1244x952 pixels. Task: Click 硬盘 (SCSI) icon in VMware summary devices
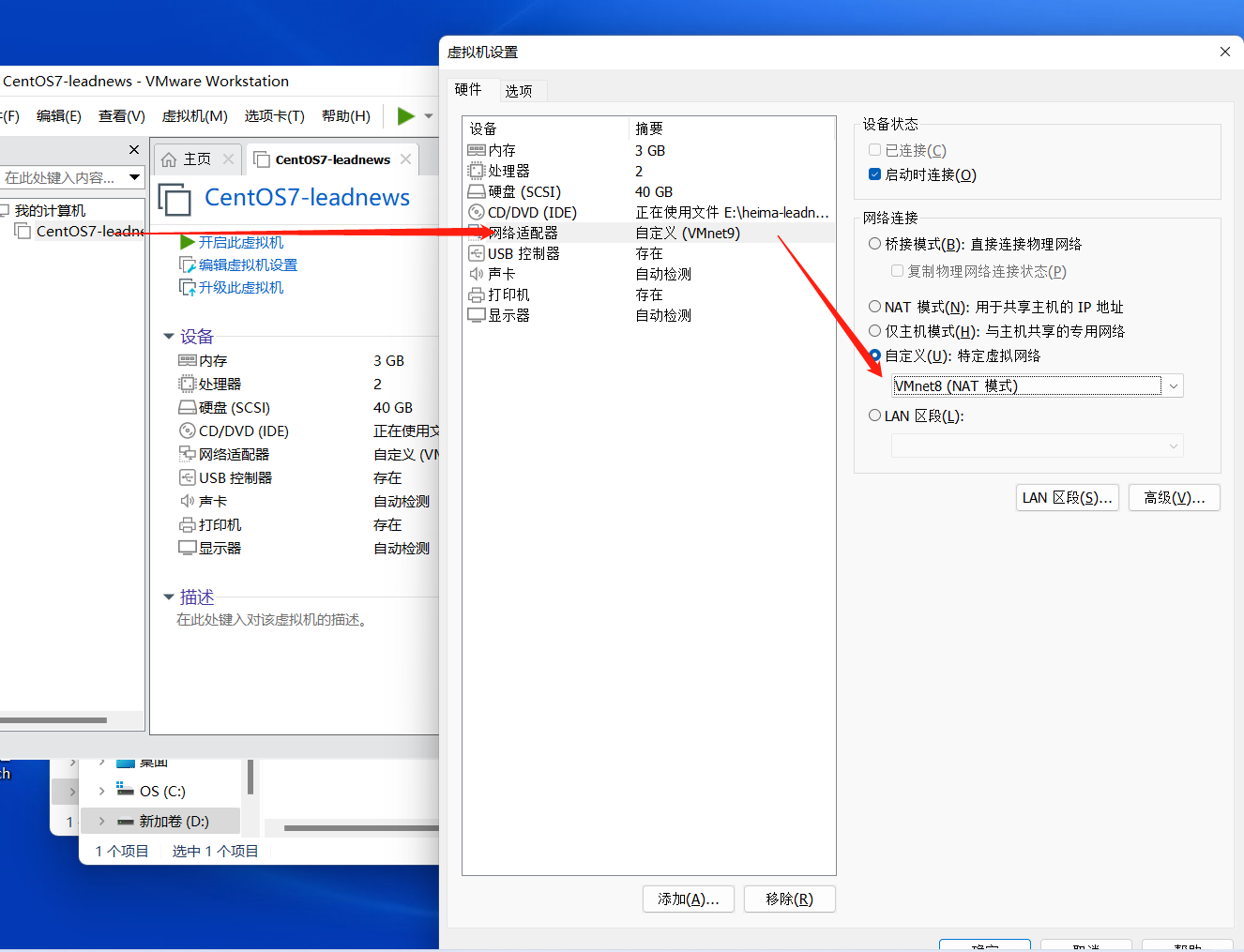pyautogui.click(x=188, y=407)
